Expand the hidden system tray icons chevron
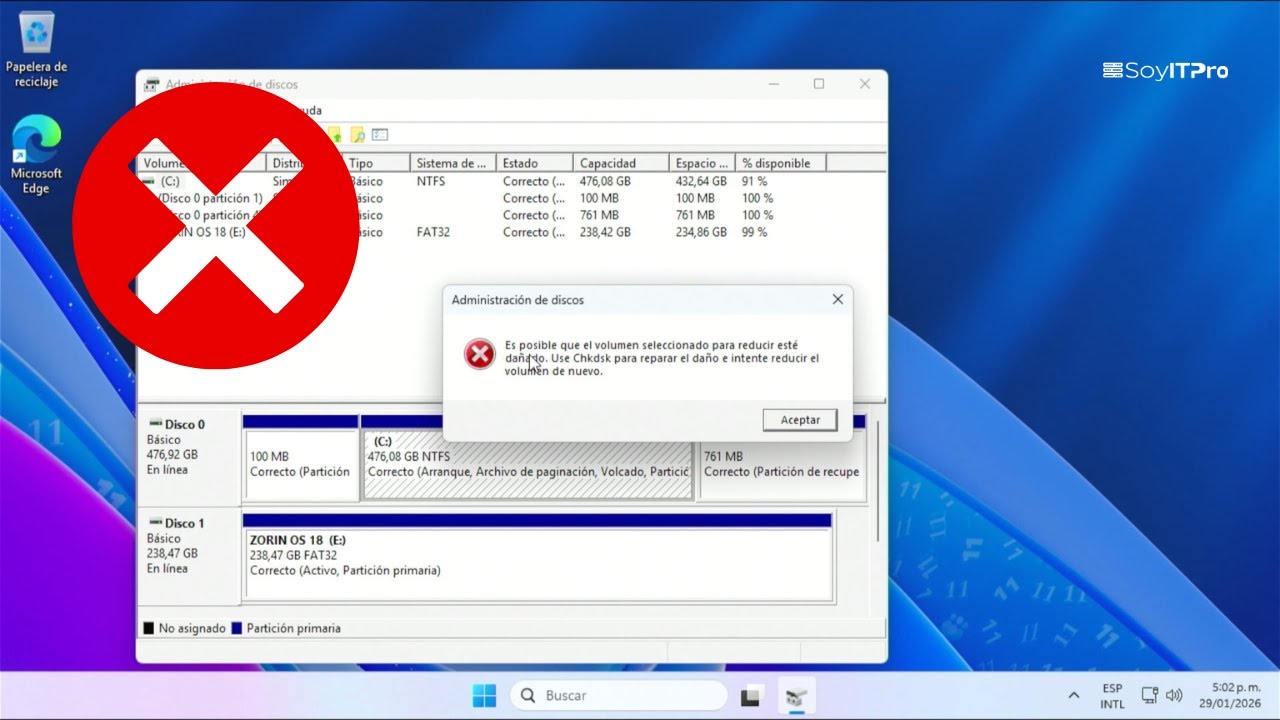Viewport: 1280px width, 720px height. [x=1074, y=695]
